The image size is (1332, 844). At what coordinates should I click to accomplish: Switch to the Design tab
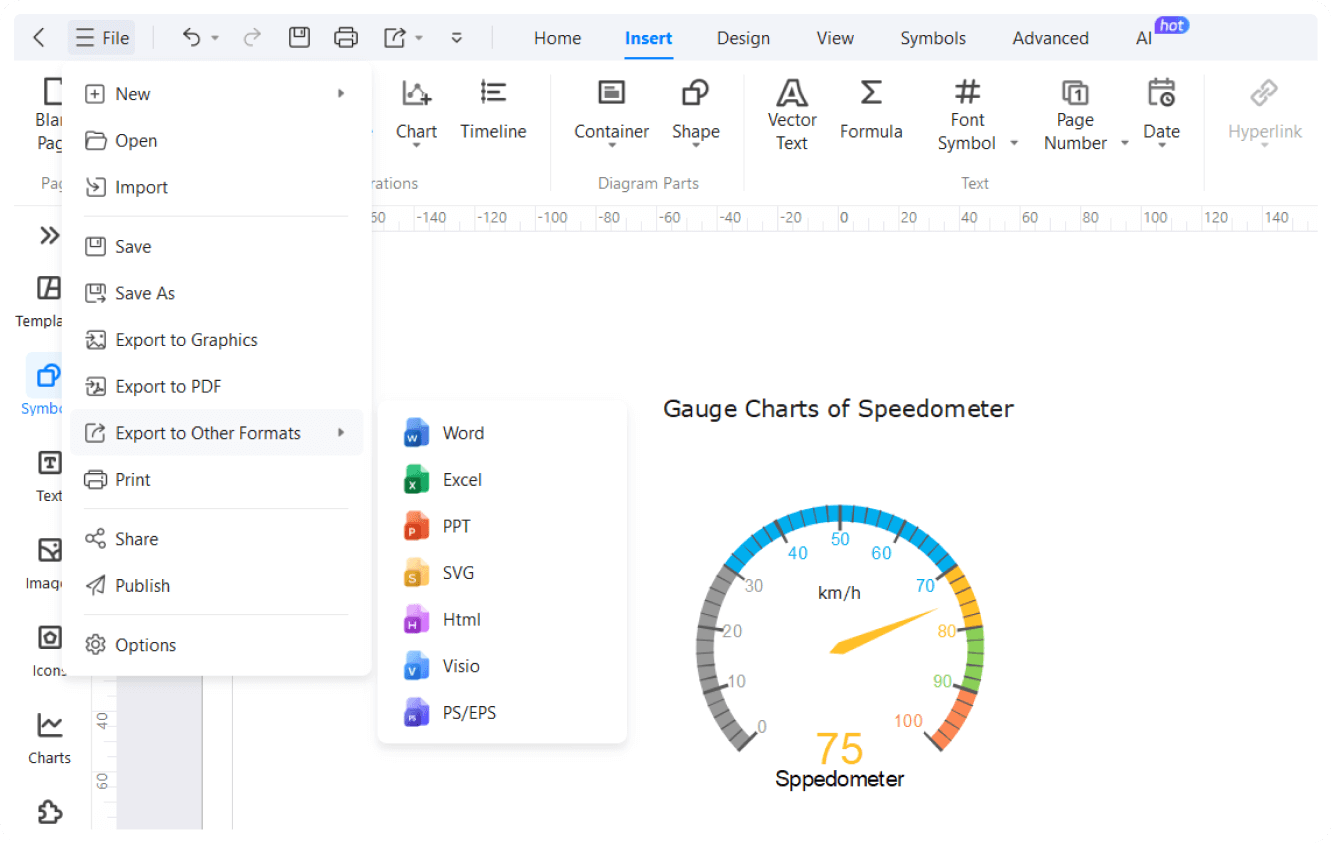743,38
